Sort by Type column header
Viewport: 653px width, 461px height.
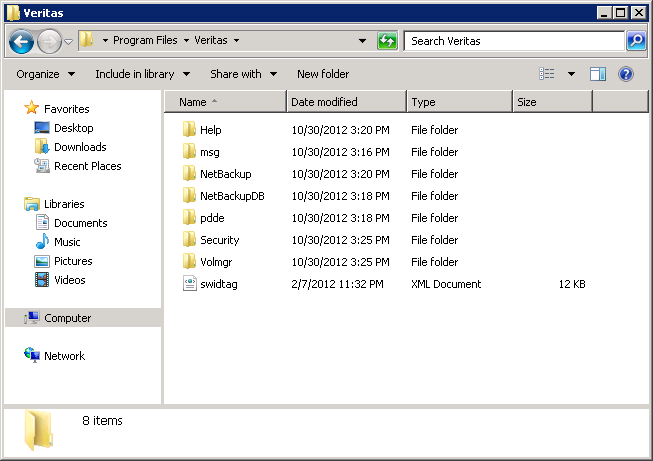[x=459, y=102]
